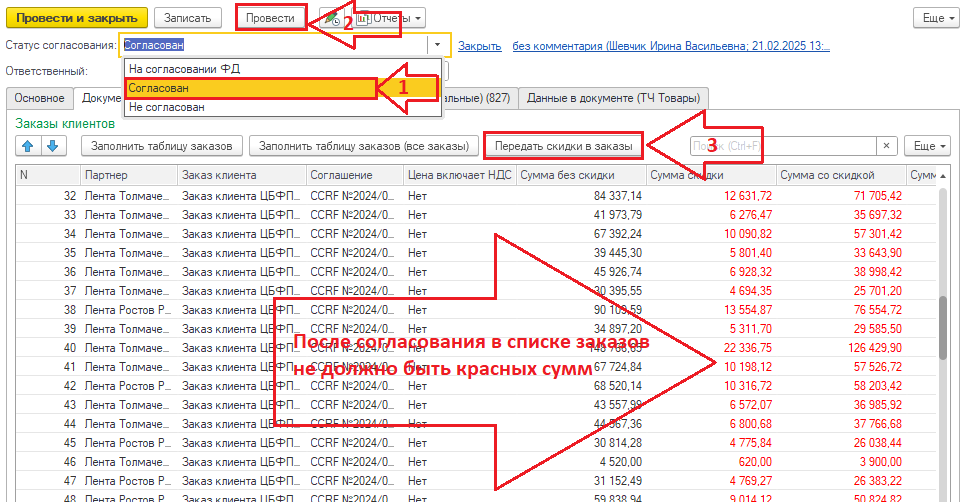Switch to the Основное tab
966x502 pixels.
point(40,98)
